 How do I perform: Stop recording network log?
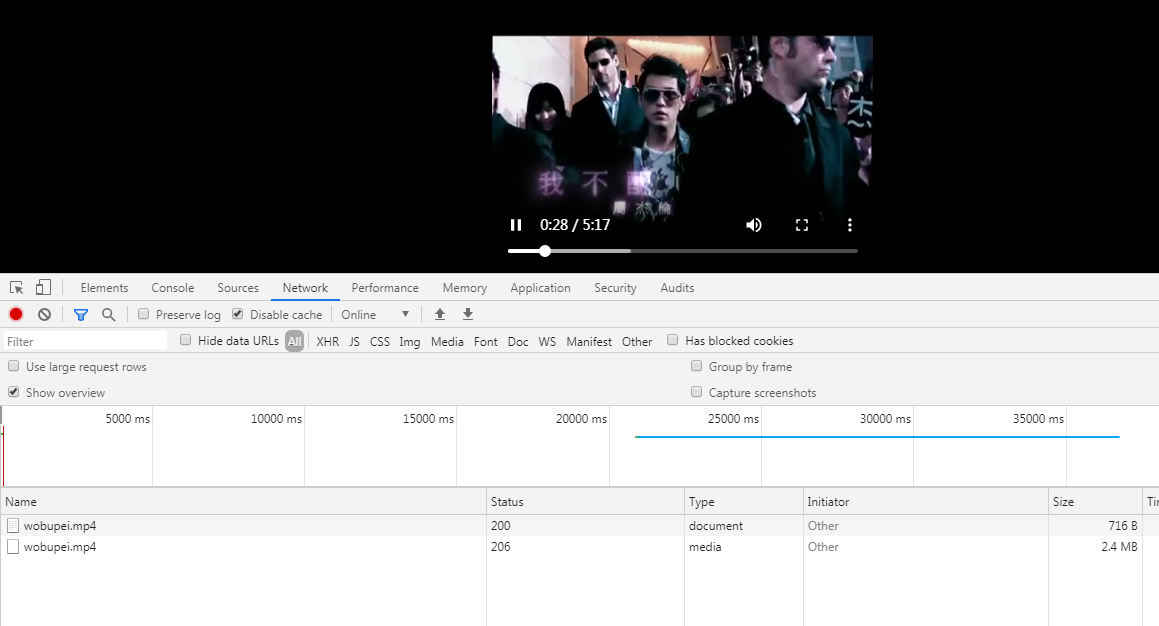(16, 314)
